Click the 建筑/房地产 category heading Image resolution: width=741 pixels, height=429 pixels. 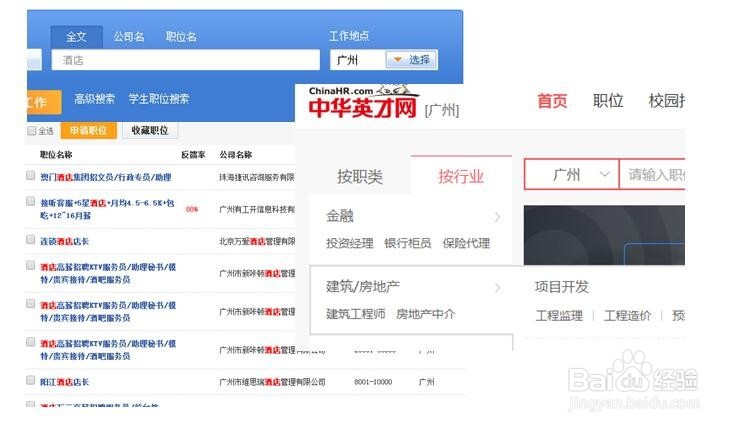click(x=363, y=286)
